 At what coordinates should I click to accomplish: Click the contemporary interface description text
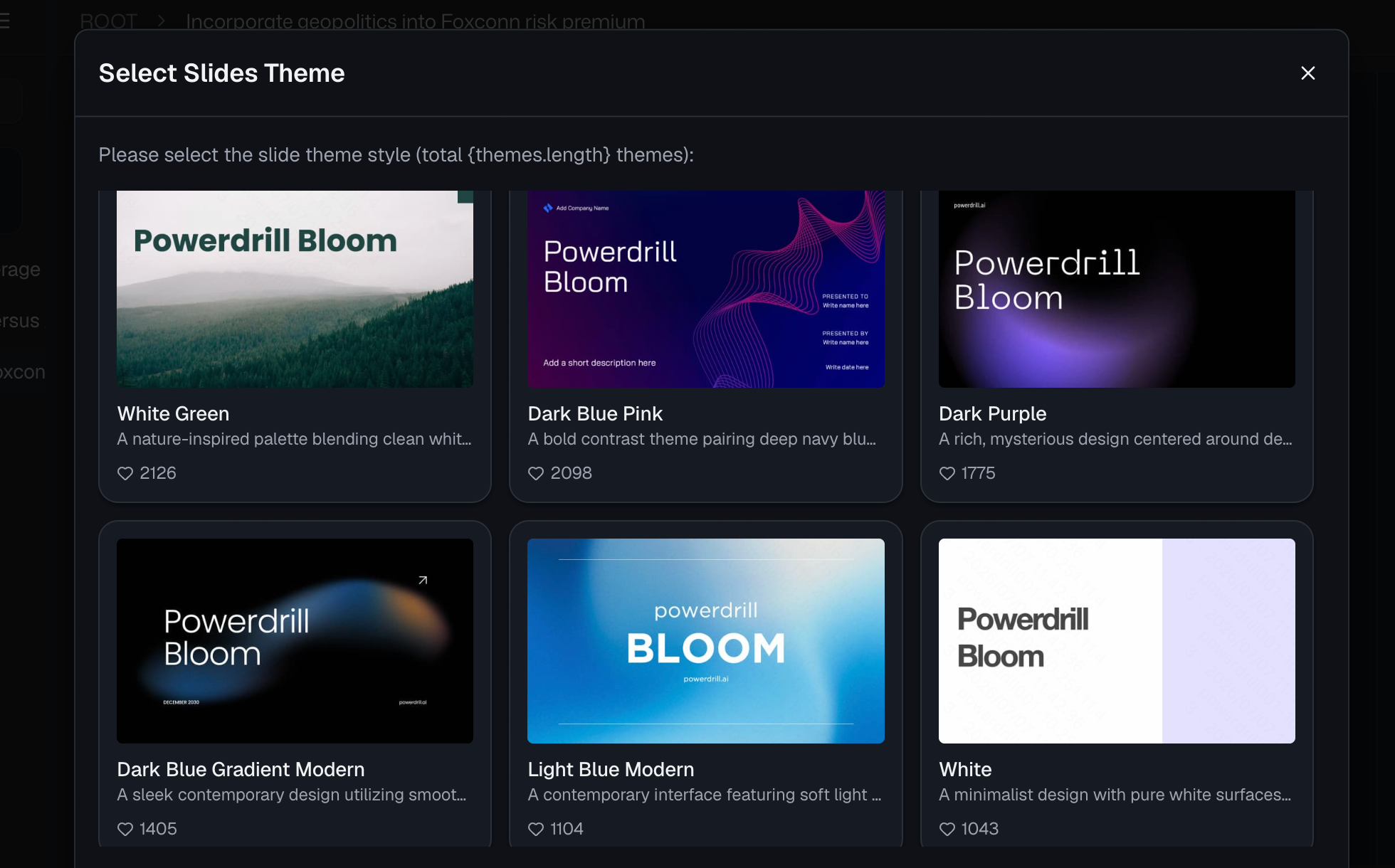[705, 795]
